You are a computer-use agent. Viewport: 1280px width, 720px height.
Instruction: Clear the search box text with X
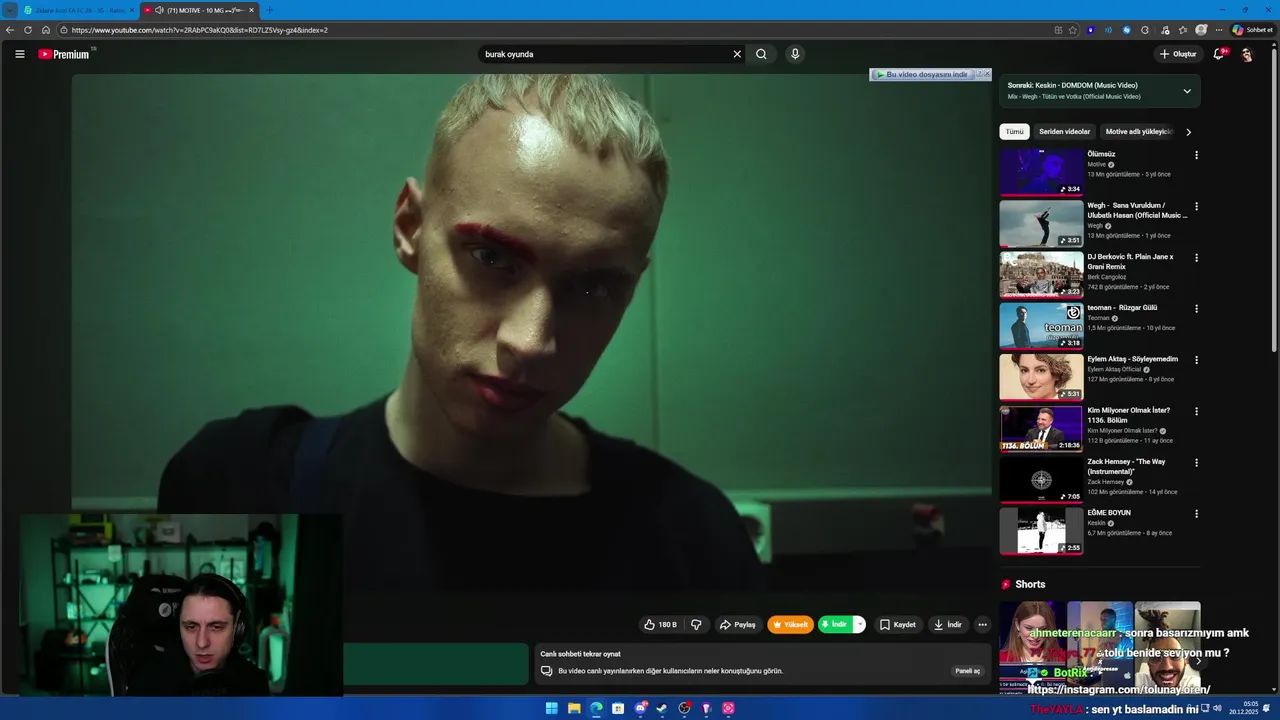pos(737,54)
